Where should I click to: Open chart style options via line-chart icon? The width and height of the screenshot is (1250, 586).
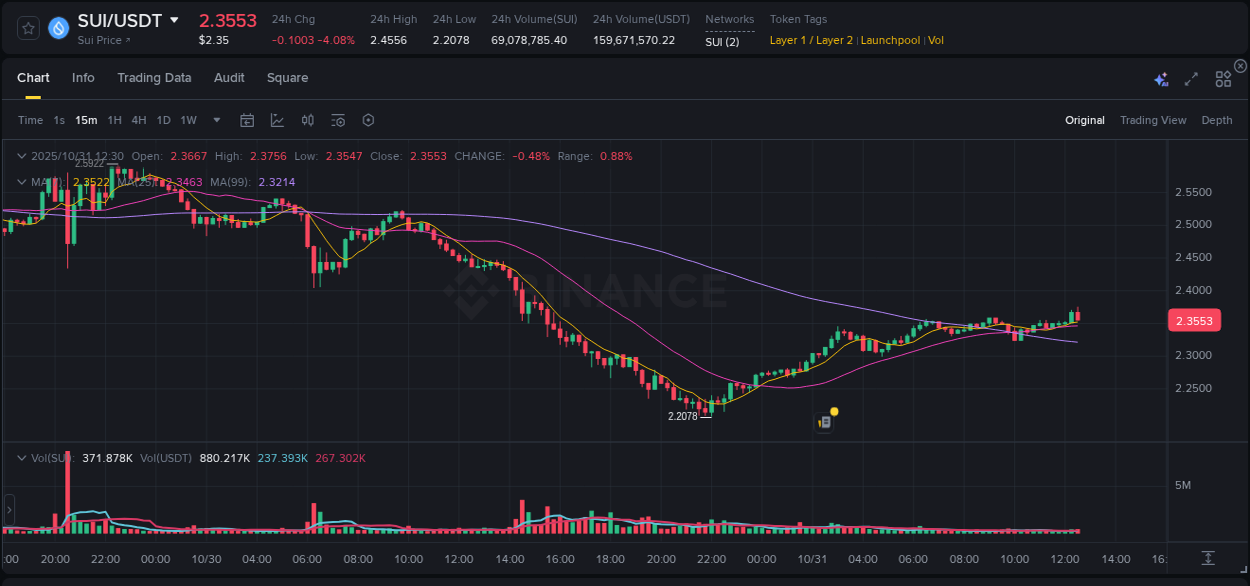point(277,119)
